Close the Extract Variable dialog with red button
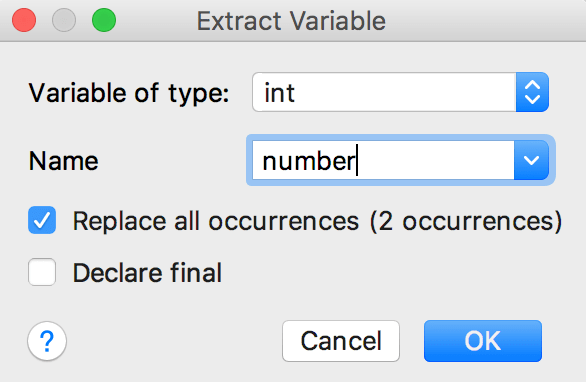 point(24,20)
